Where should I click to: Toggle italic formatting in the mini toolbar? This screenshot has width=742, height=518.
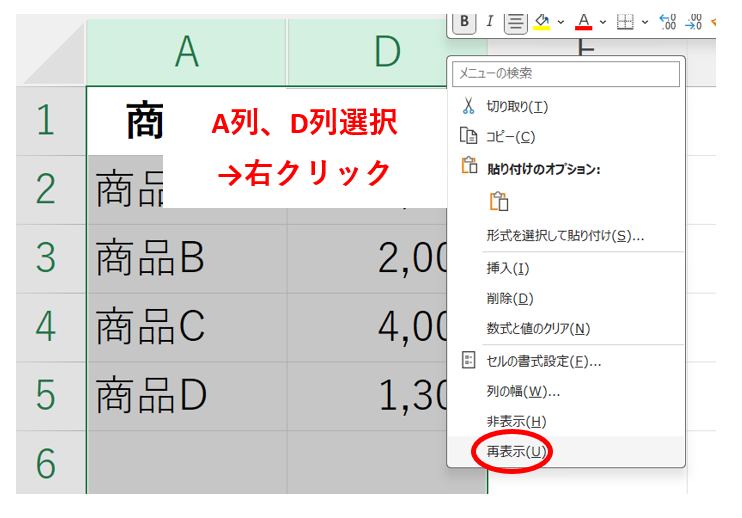pos(490,21)
